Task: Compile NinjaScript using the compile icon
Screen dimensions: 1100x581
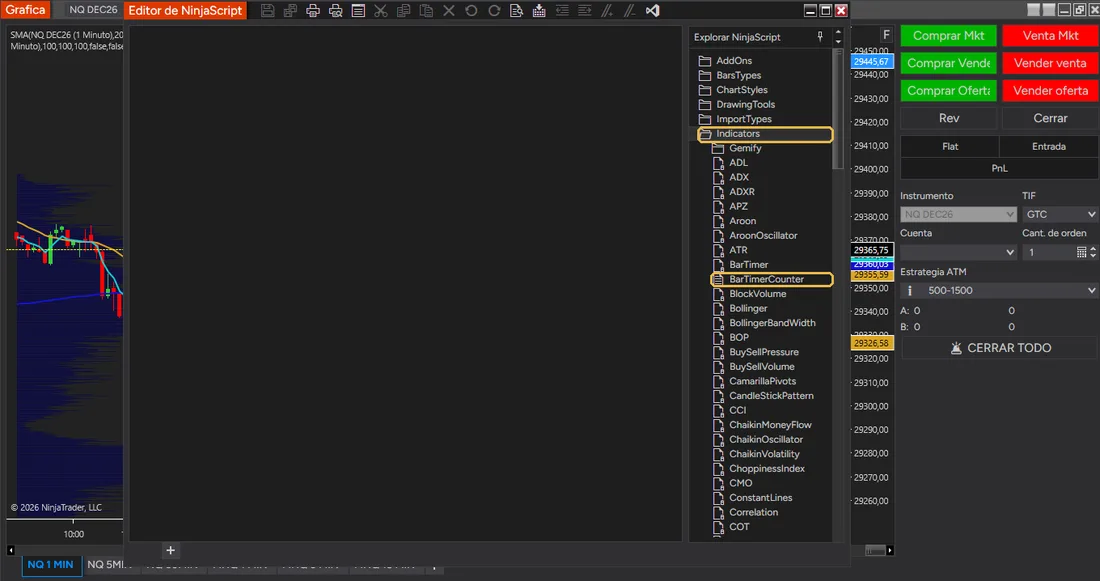Action: pyautogui.click(x=539, y=11)
